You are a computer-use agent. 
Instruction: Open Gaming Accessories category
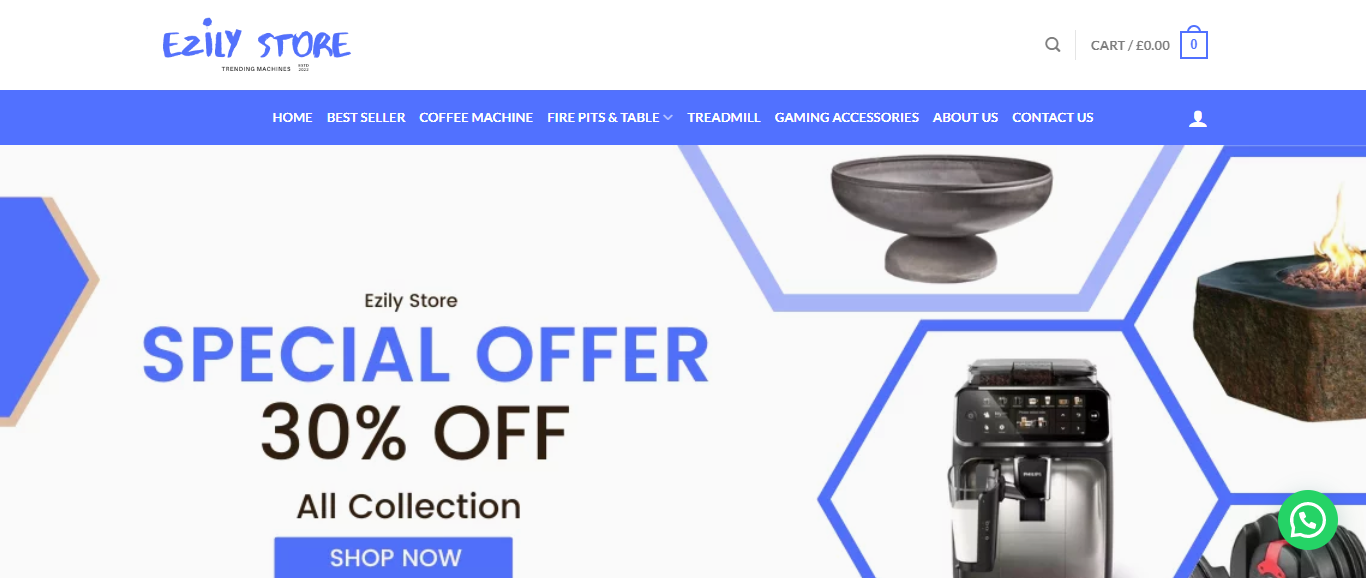847,118
